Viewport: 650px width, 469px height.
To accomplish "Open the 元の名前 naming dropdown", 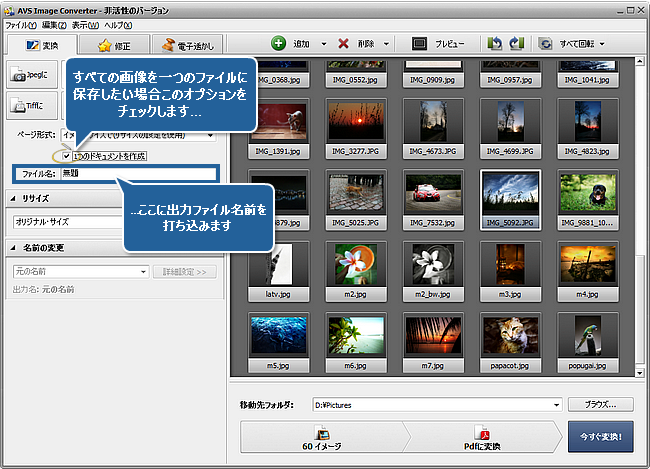I will coord(144,272).
